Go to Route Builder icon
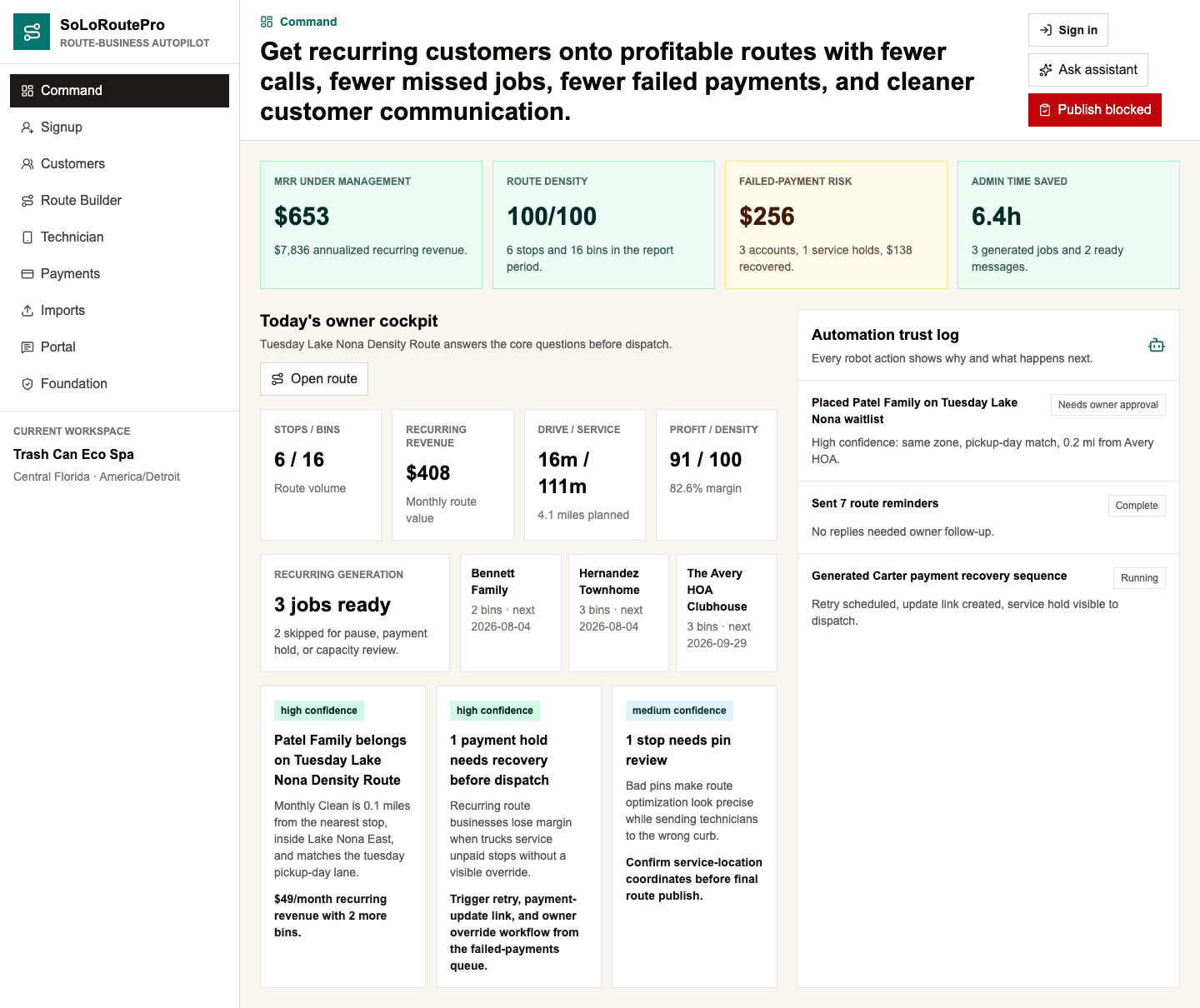This screenshot has width=1200, height=1008. 27,201
